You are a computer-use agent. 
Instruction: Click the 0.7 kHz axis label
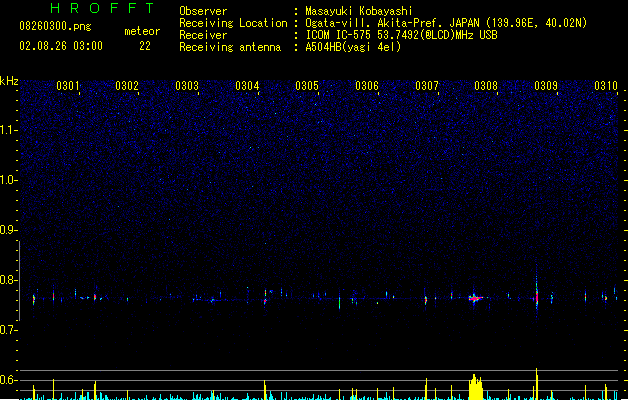coord(9,330)
